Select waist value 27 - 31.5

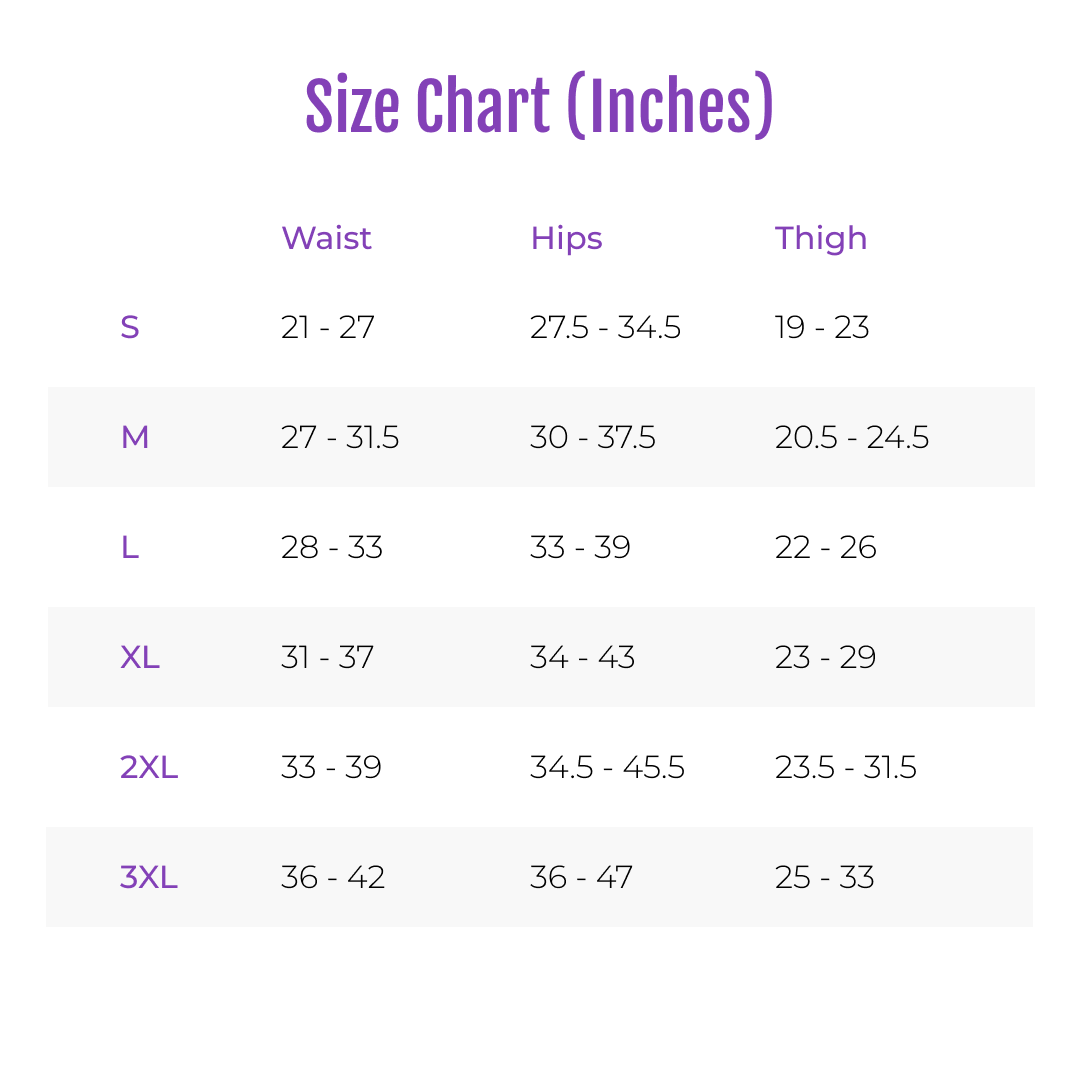pos(340,437)
